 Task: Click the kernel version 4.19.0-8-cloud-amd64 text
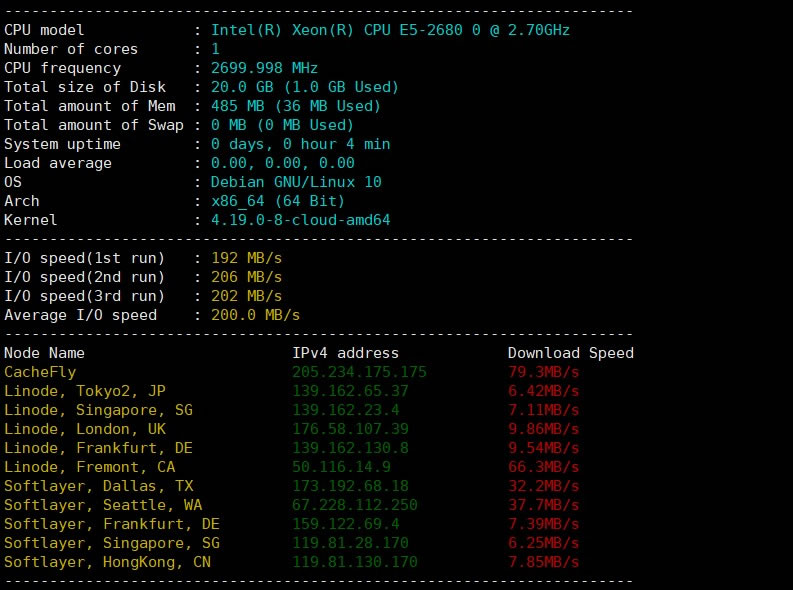[300, 220]
